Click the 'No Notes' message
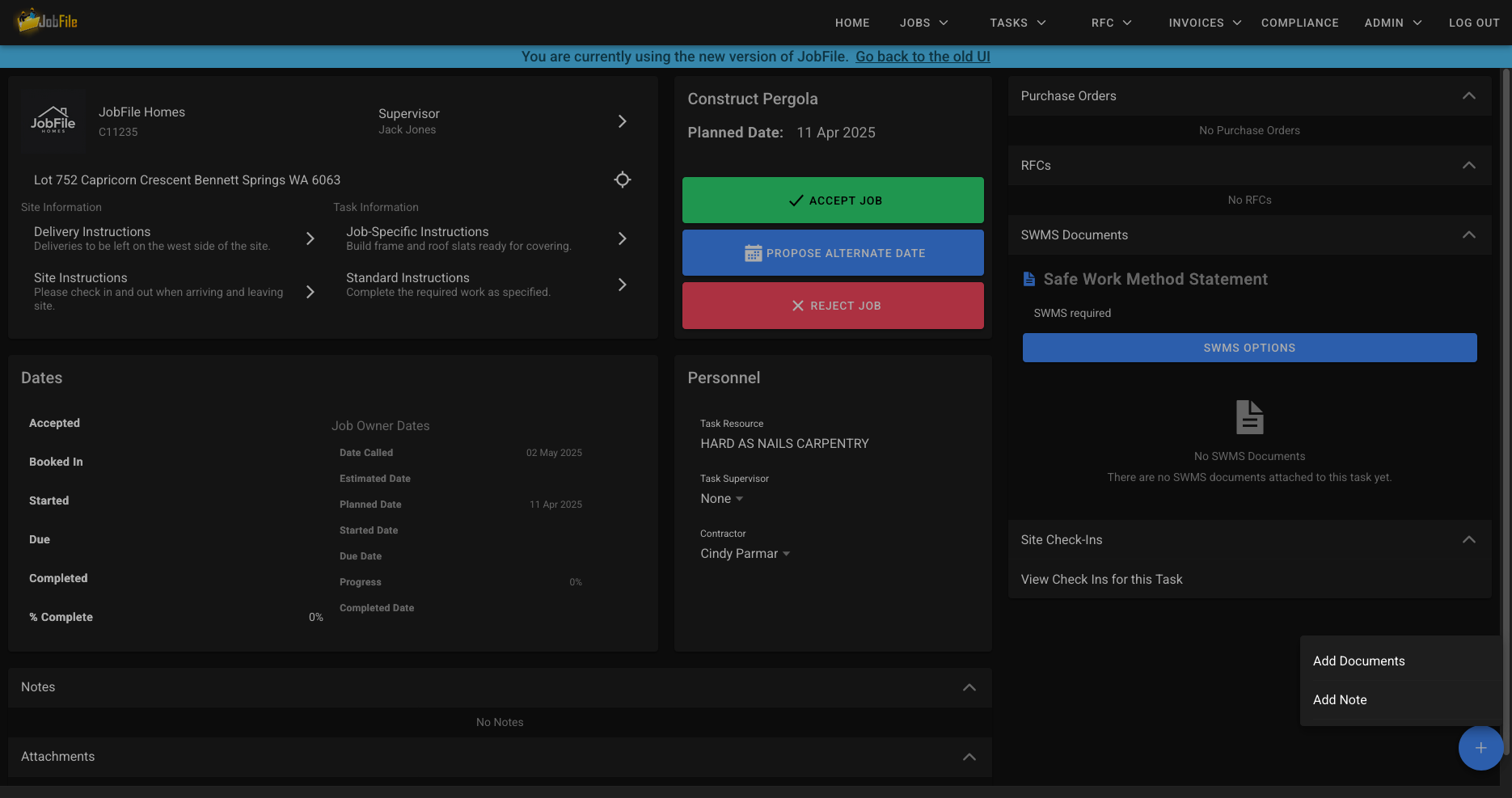Screen dimensions: 1512x798 [x=500, y=722]
